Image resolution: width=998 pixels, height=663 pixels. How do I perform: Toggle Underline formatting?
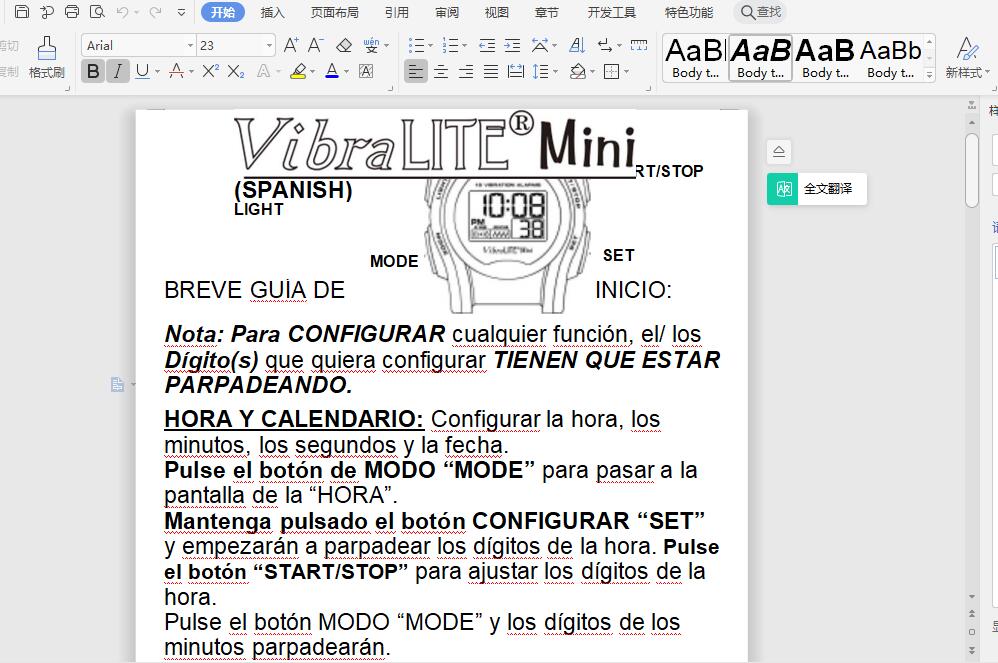coord(142,71)
